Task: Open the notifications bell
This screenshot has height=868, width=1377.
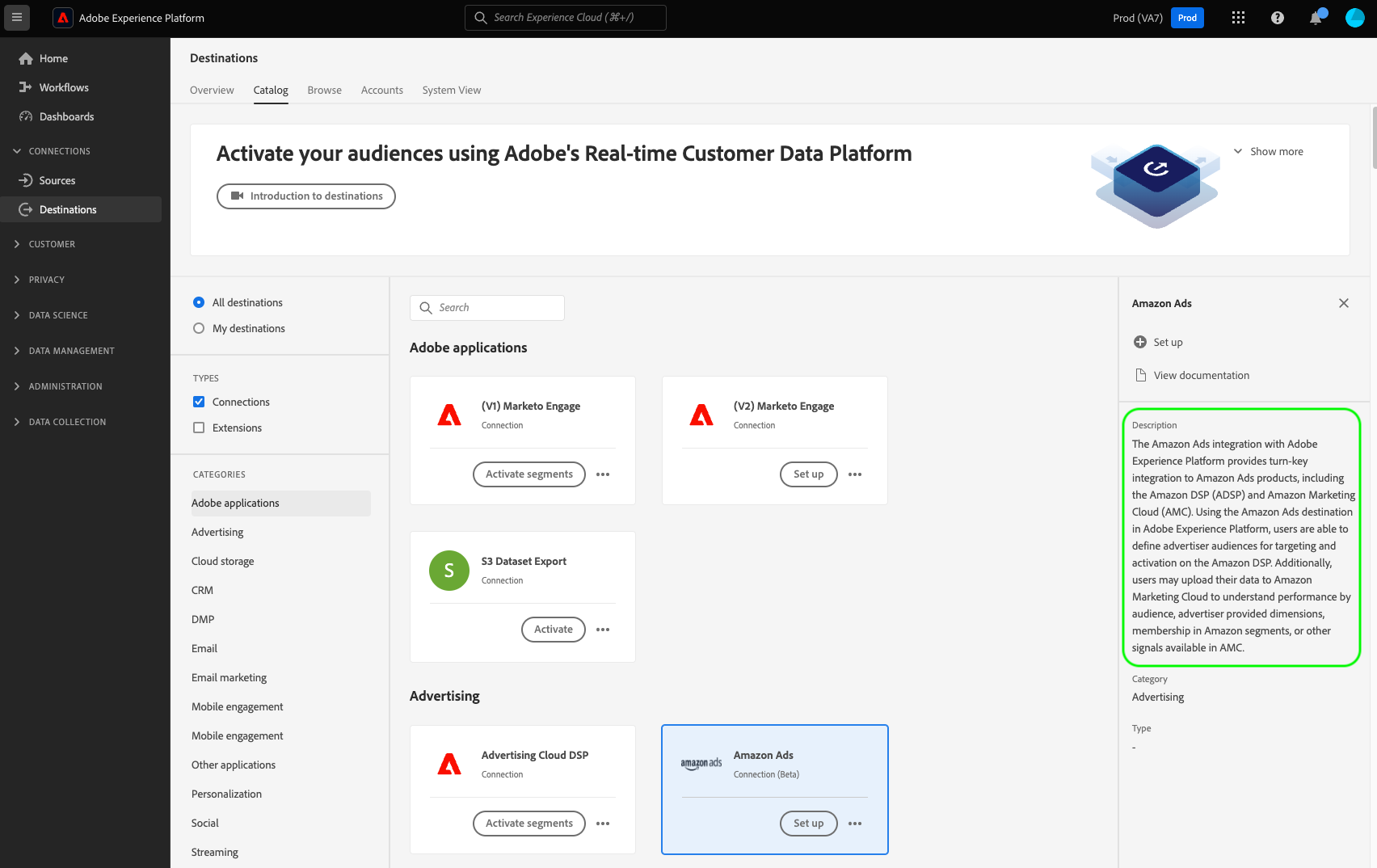Action: tap(1316, 18)
